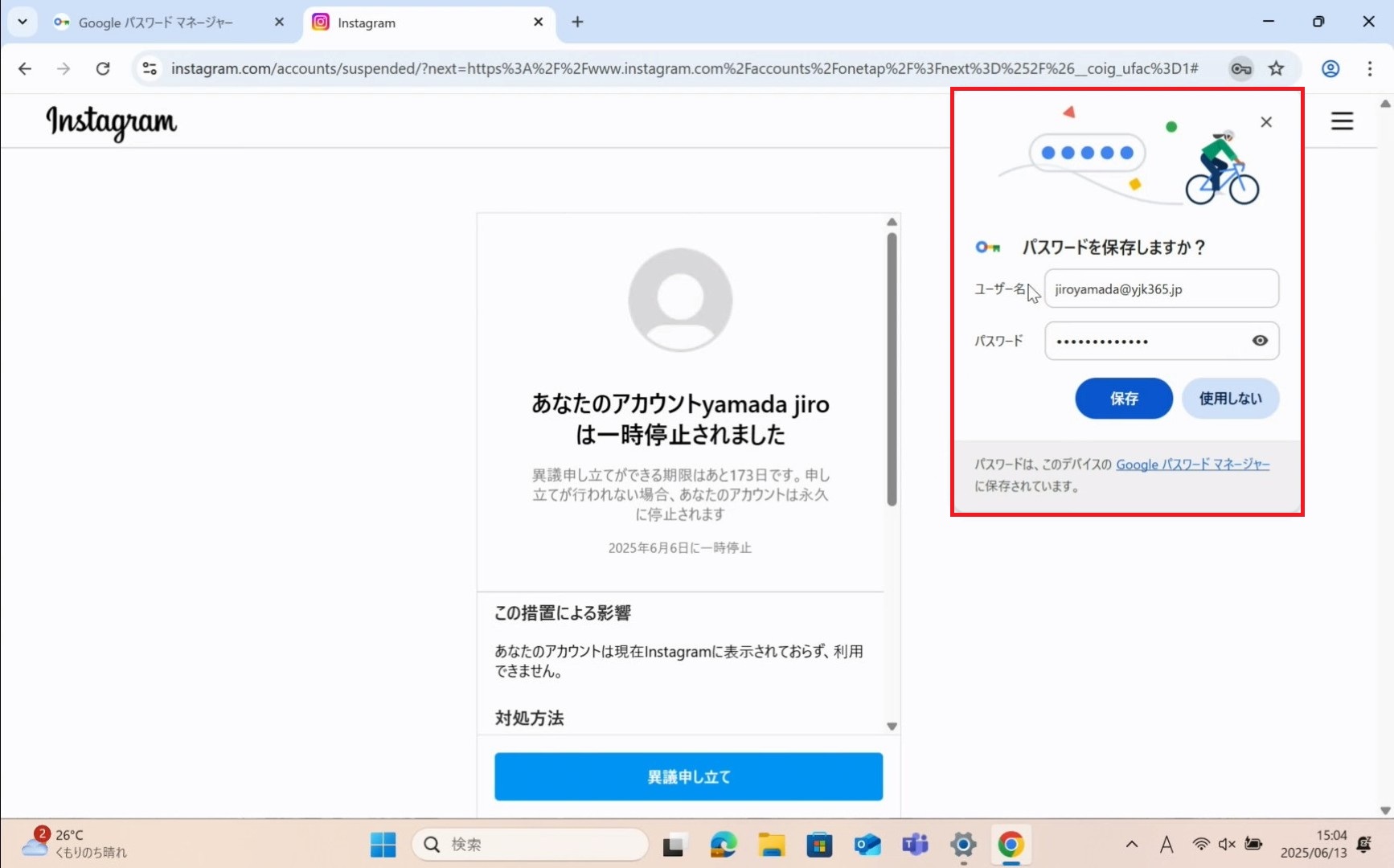
Task: Expand hidden system tray icons
Action: pos(1132,844)
